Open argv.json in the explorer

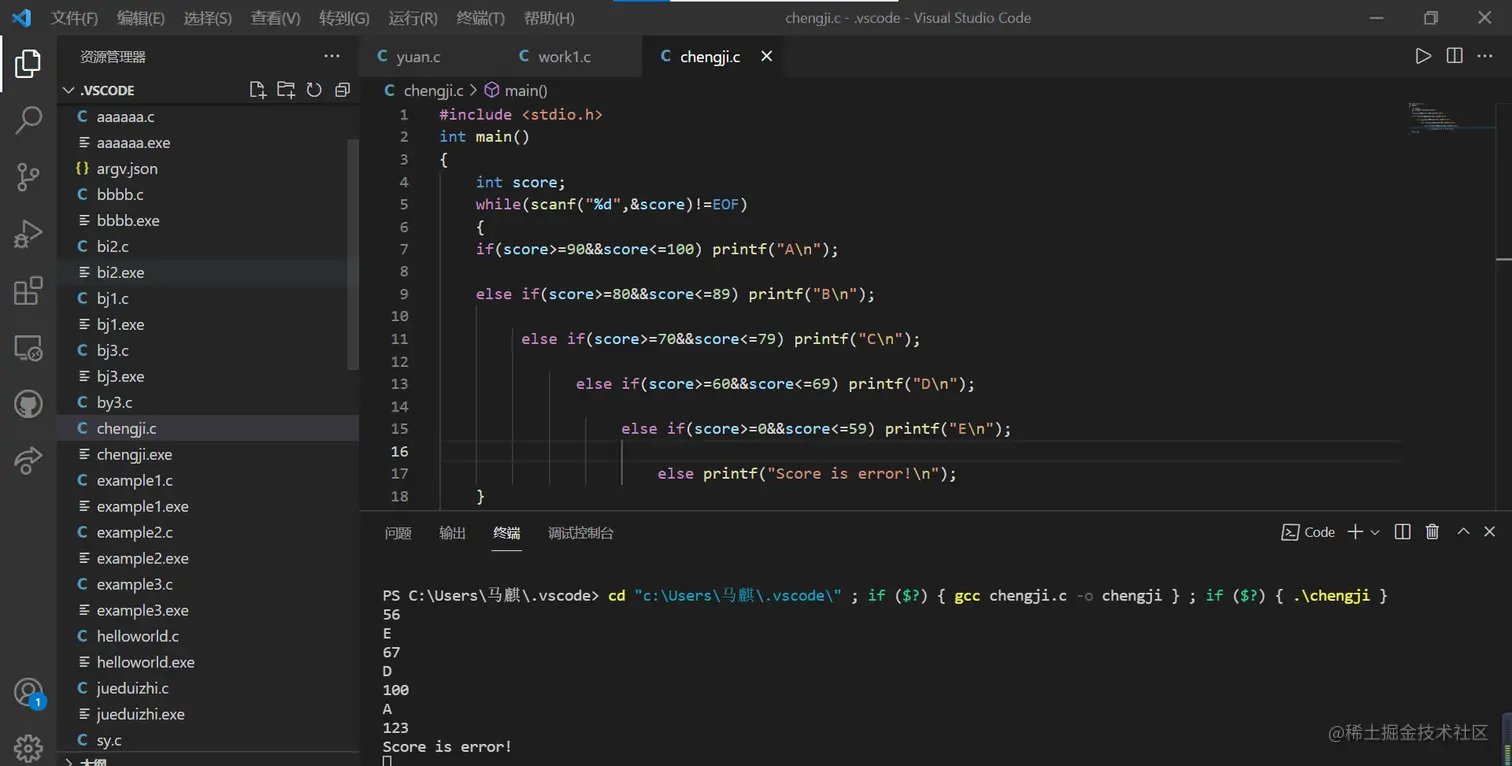(208, 169)
